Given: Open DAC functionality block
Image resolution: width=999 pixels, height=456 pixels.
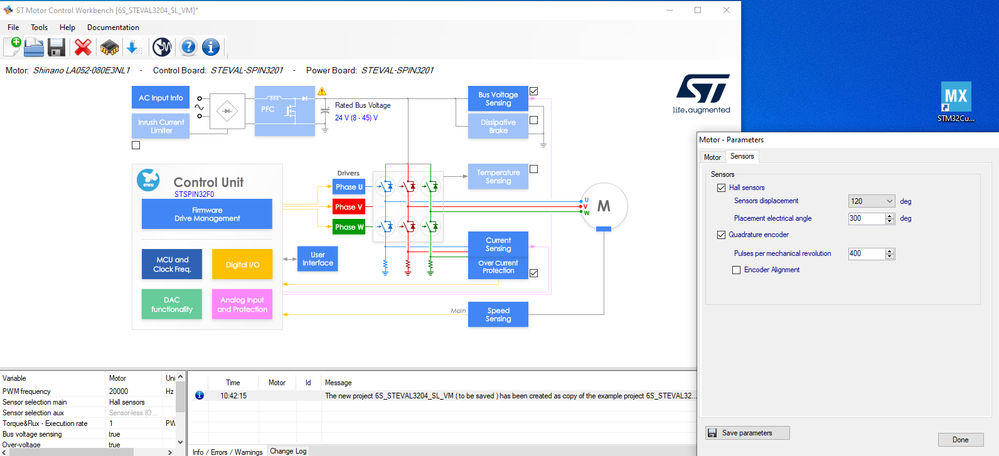Looking at the screenshot, I should pos(172,304).
